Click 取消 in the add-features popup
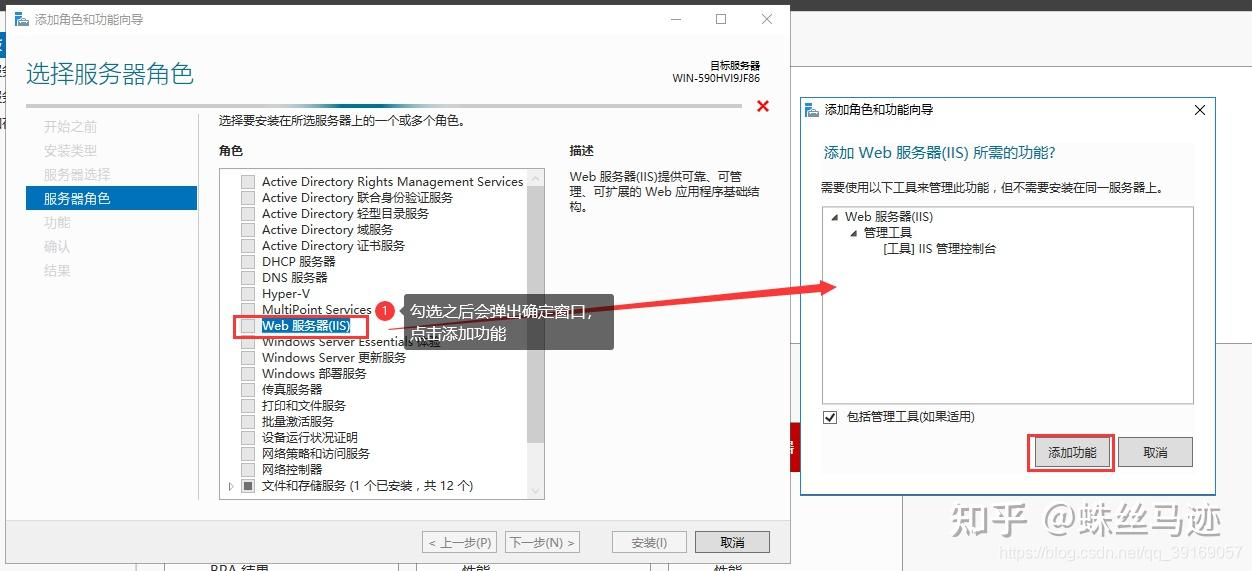Screen dimensions: 1252x571 (x=1155, y=453)
